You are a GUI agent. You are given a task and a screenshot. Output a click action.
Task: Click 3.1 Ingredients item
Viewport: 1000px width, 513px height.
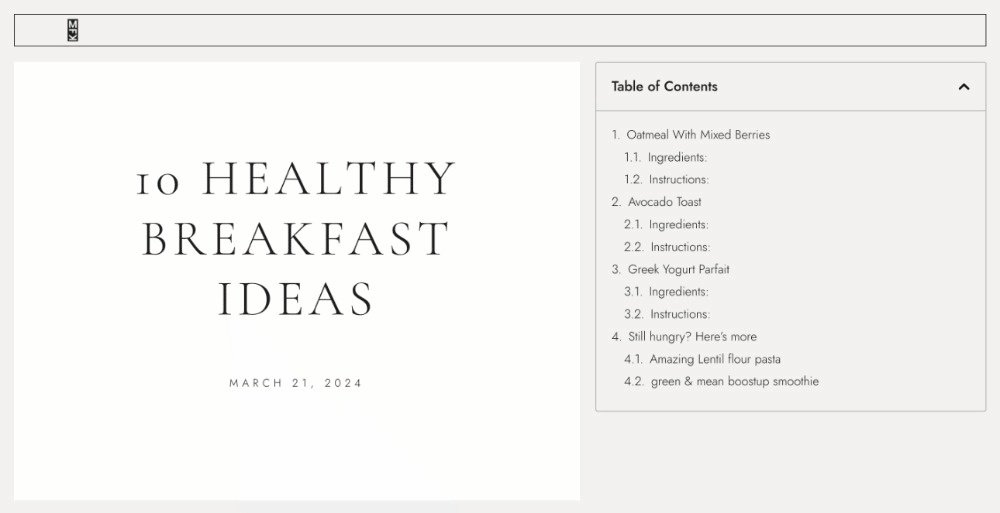pos(679,292)
